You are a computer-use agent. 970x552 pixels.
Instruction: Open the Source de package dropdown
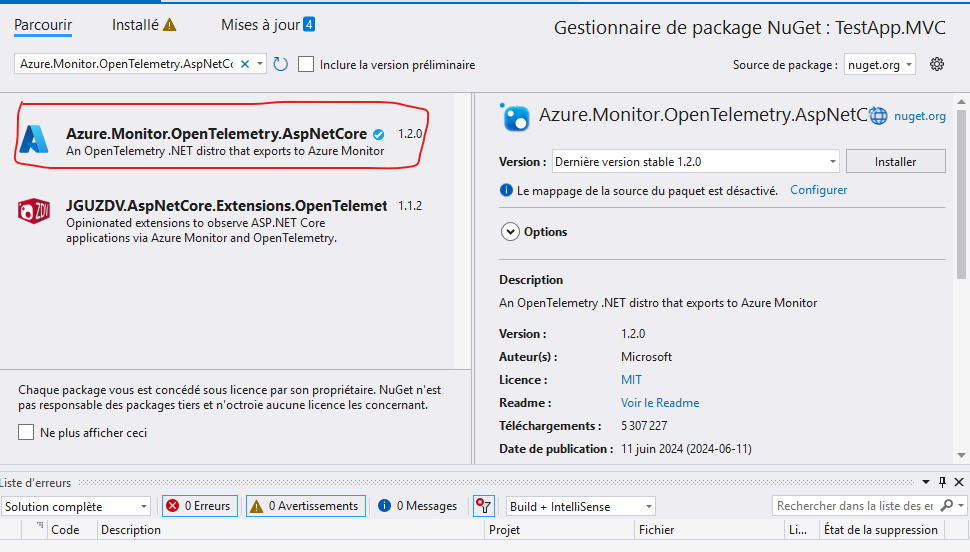880,64
